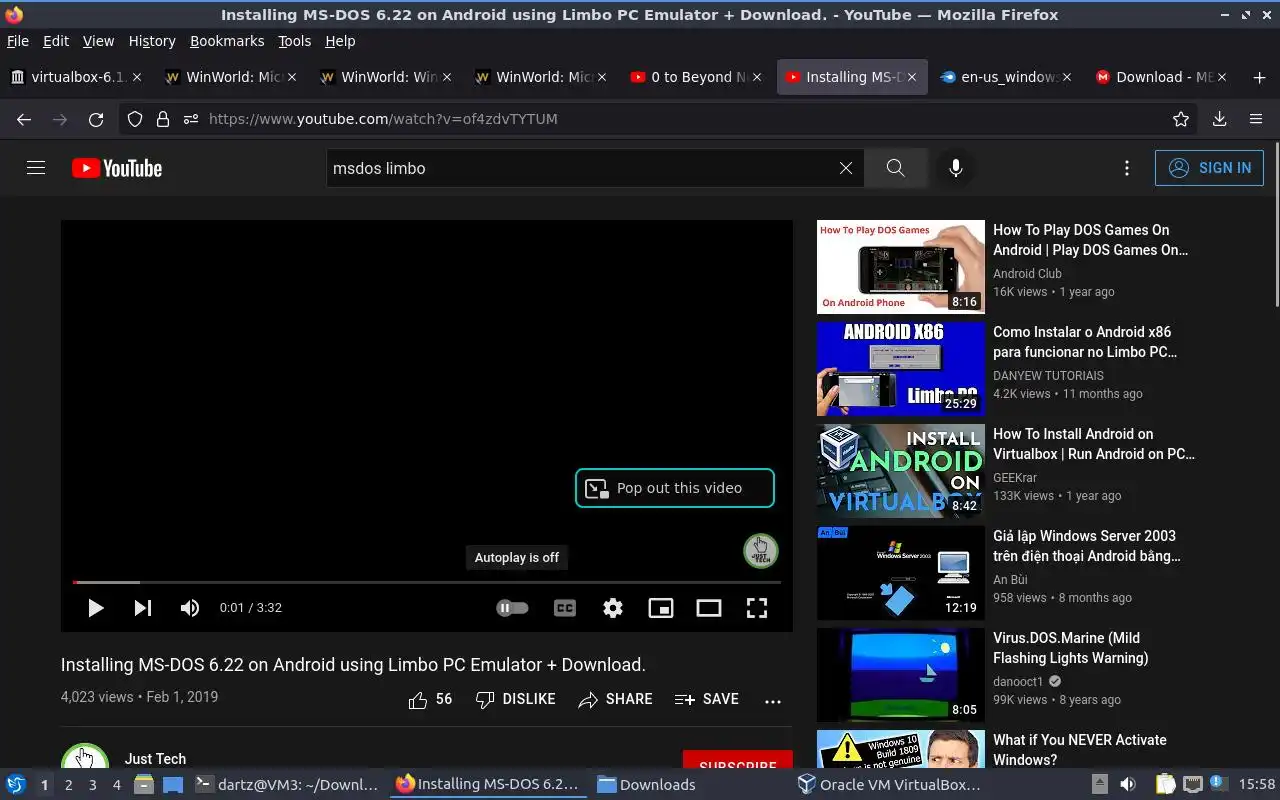Bookmark this page with star

(1181, 119)
